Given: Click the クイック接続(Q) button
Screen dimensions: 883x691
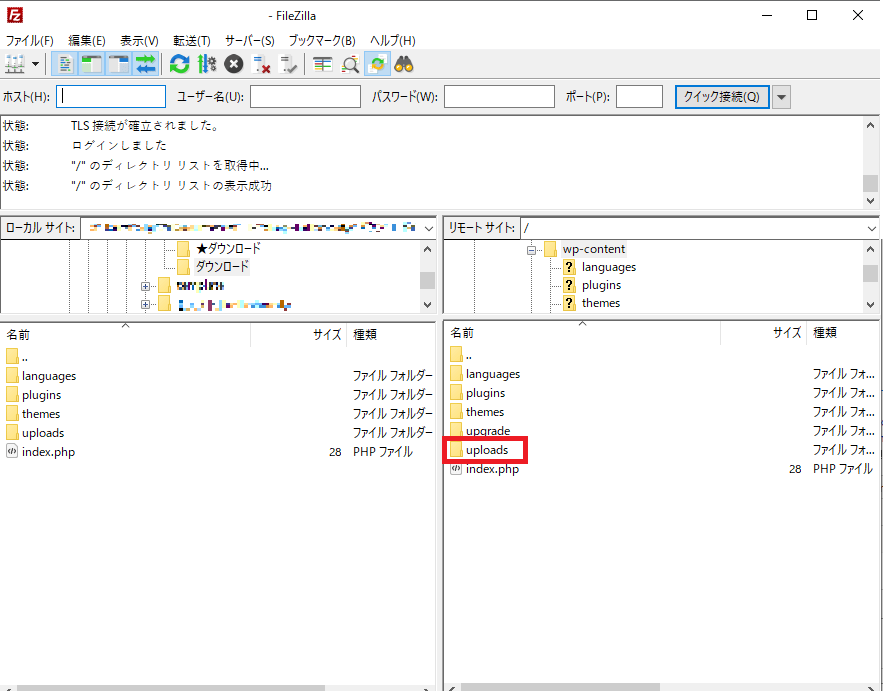Looking at the screenshot, I should pos(721,97).
